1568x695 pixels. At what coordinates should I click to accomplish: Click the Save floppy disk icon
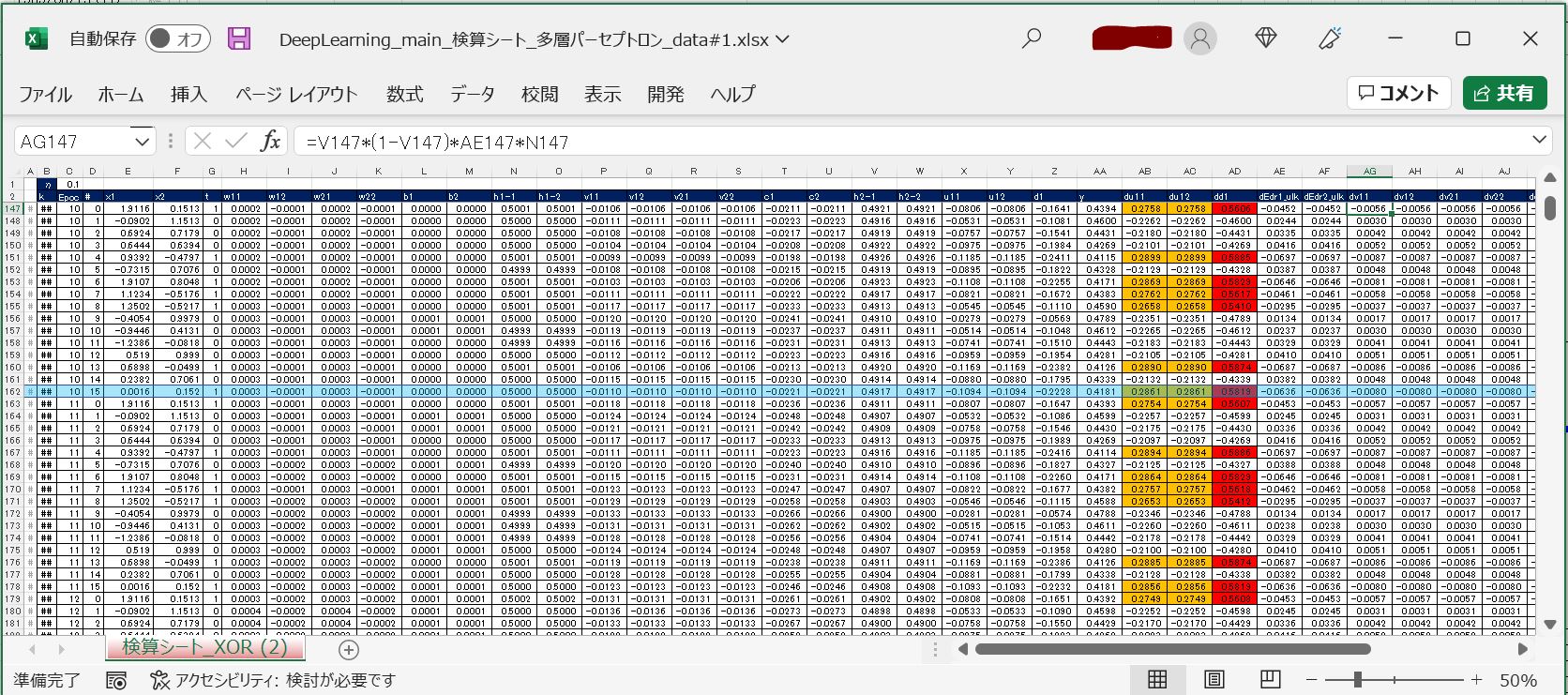coord(239,38)
